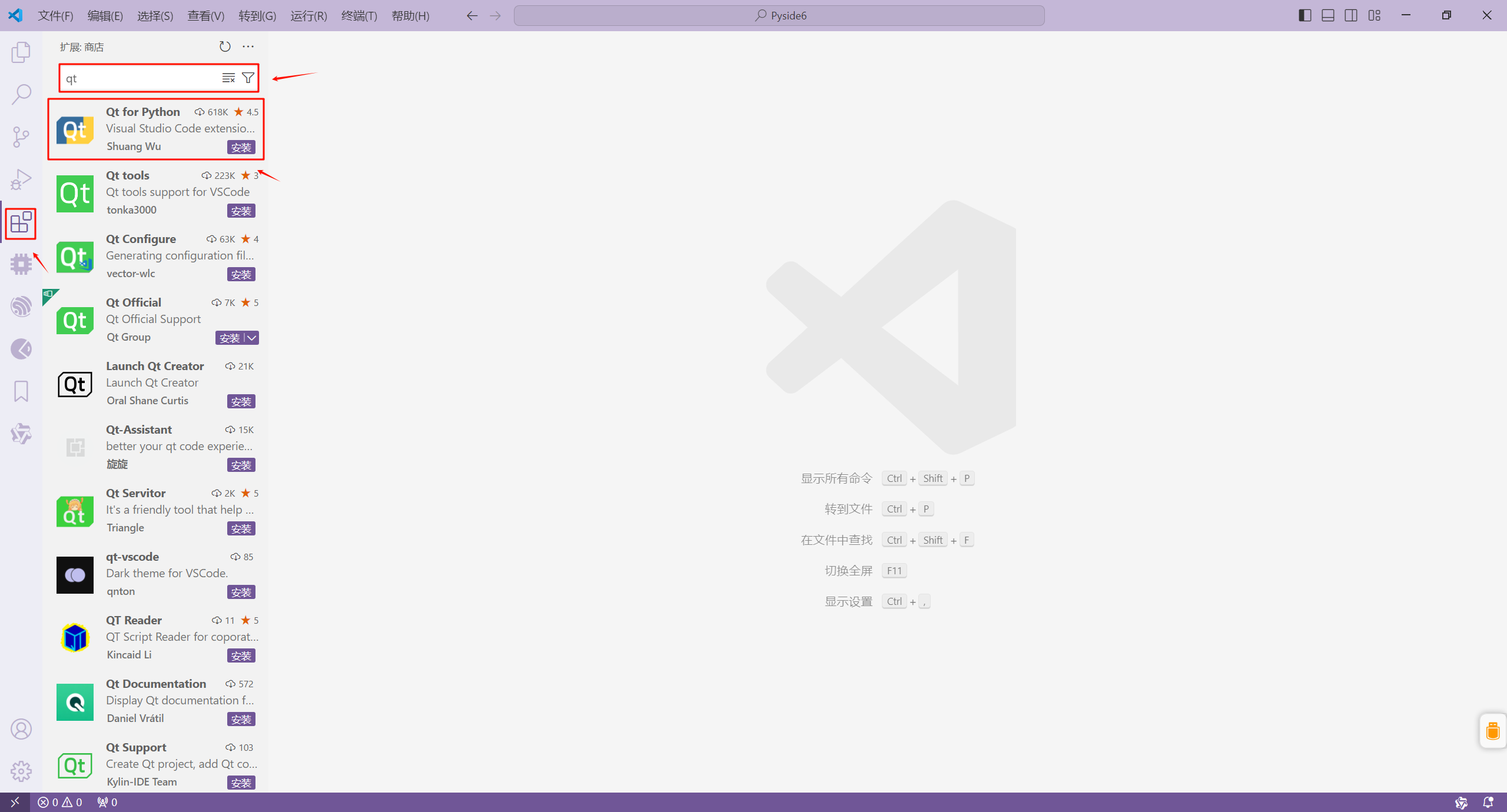Image resolution: width=1507 pixels, height=812 pixels.
Task: Refresh the extensions list
Action: [224, 46]
